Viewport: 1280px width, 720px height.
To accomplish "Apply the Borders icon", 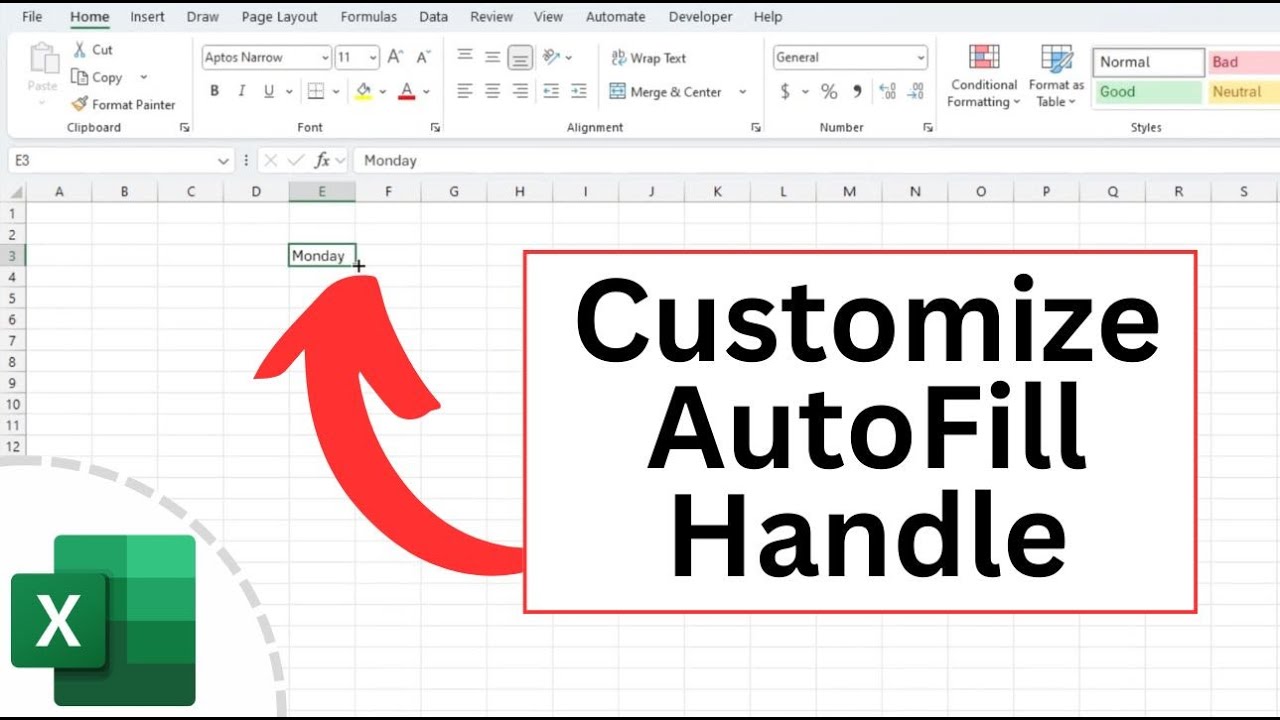I will tap(315, 91).
